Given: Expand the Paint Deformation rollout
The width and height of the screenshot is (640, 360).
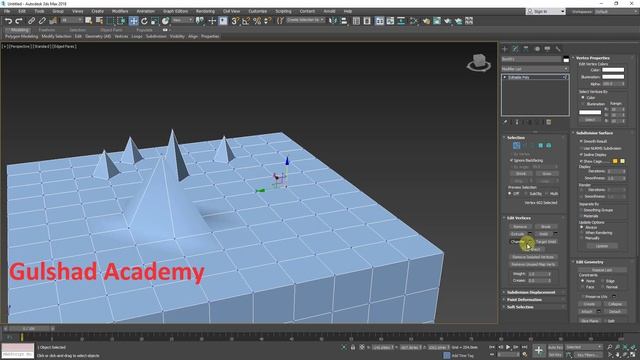Looking at the screenshot, I should (x=535, y=300).
